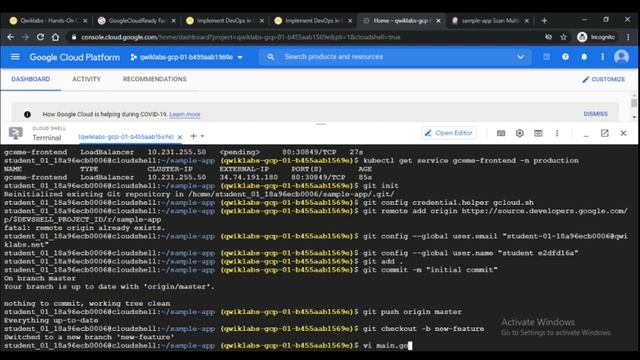
Task: Switch to the GoogleCloudReady browser tab
Action: (x=135, y=20)
